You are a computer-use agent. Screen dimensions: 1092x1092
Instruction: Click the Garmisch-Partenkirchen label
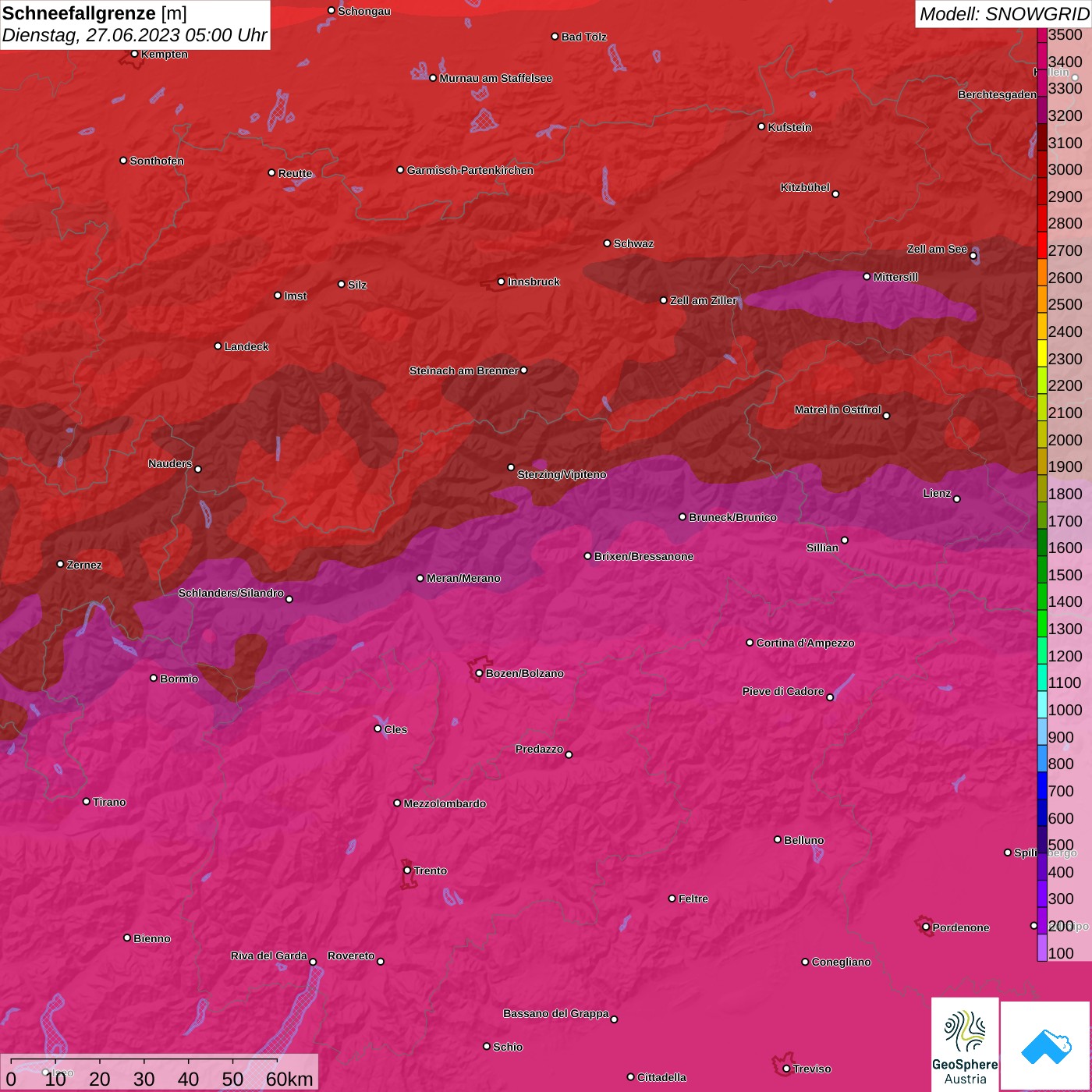pos(470,170)
